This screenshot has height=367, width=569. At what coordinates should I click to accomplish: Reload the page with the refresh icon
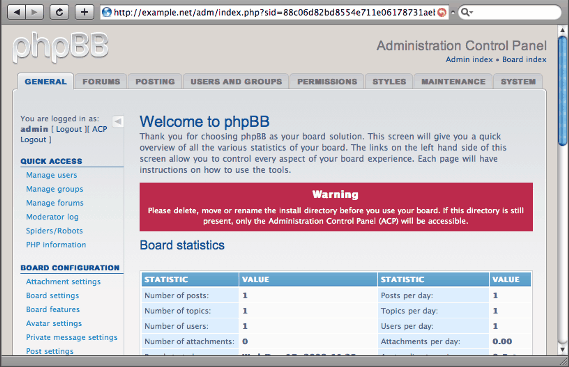(x=60, y=12)
